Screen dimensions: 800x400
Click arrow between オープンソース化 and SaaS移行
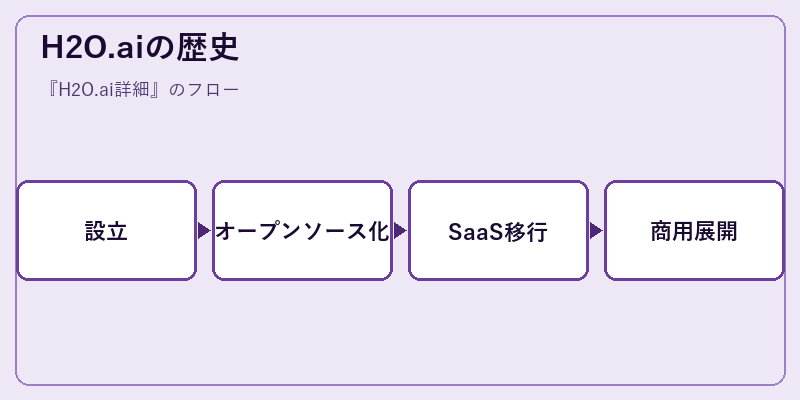coord(400,231)
